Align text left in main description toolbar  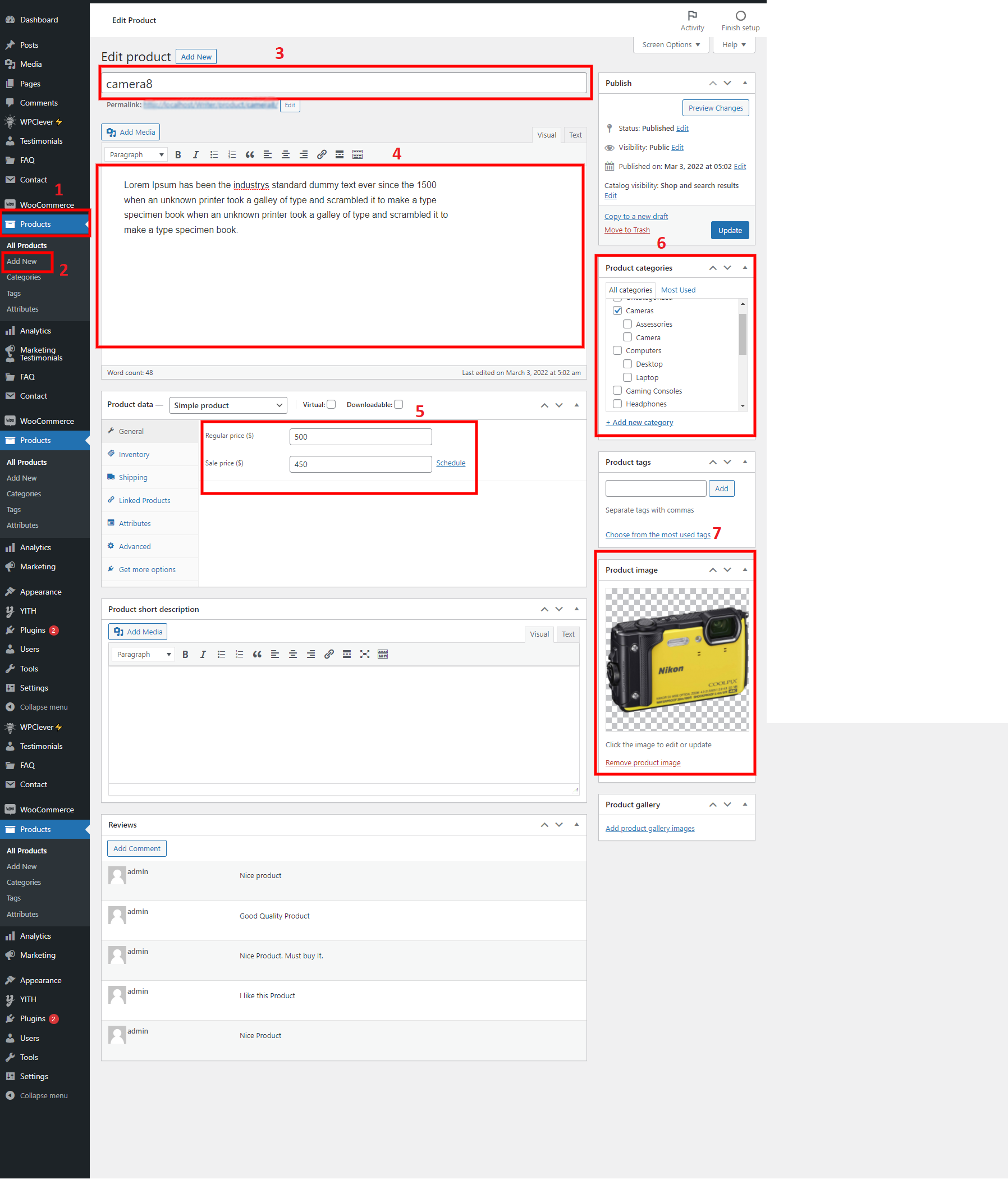coord(267,155)
